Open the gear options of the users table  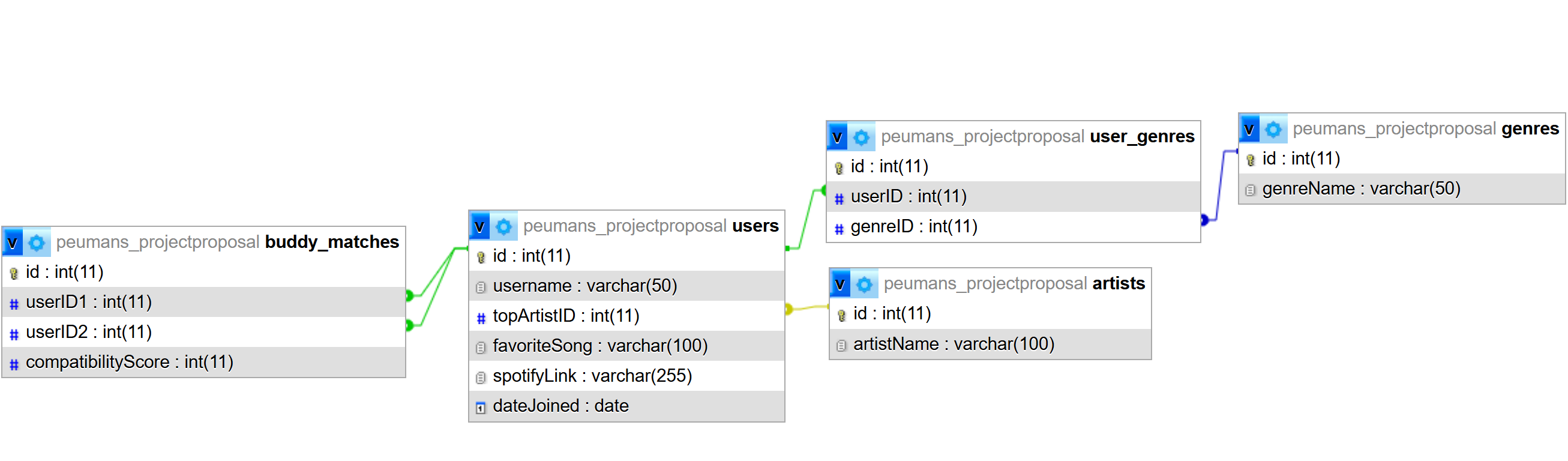504,226
